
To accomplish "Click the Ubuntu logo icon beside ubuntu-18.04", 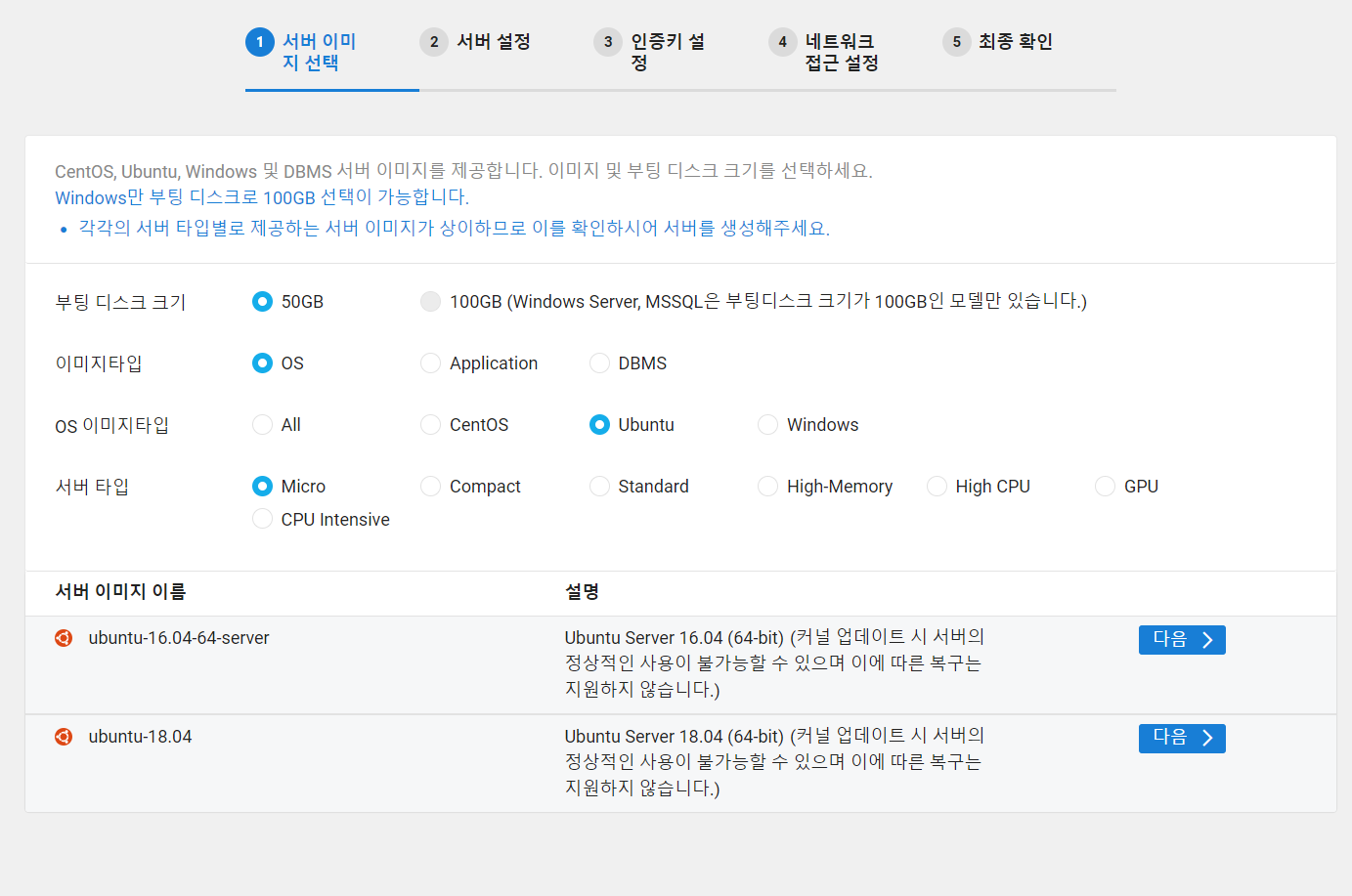I will (64, 737).
